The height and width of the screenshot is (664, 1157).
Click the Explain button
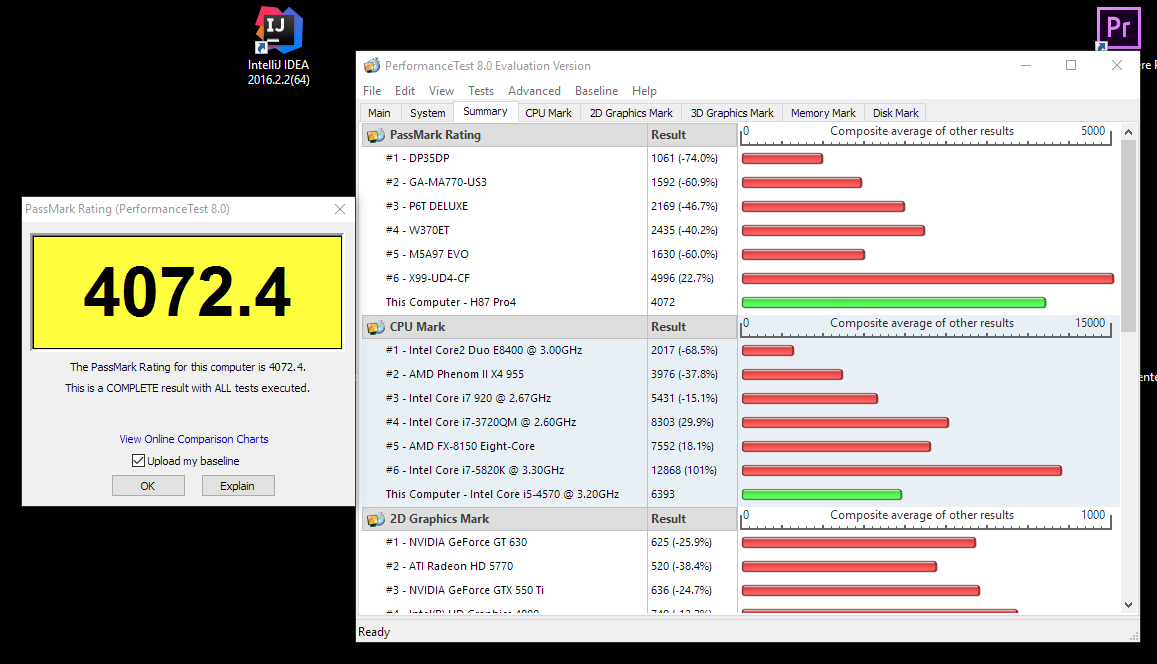(x=238, y=485)
